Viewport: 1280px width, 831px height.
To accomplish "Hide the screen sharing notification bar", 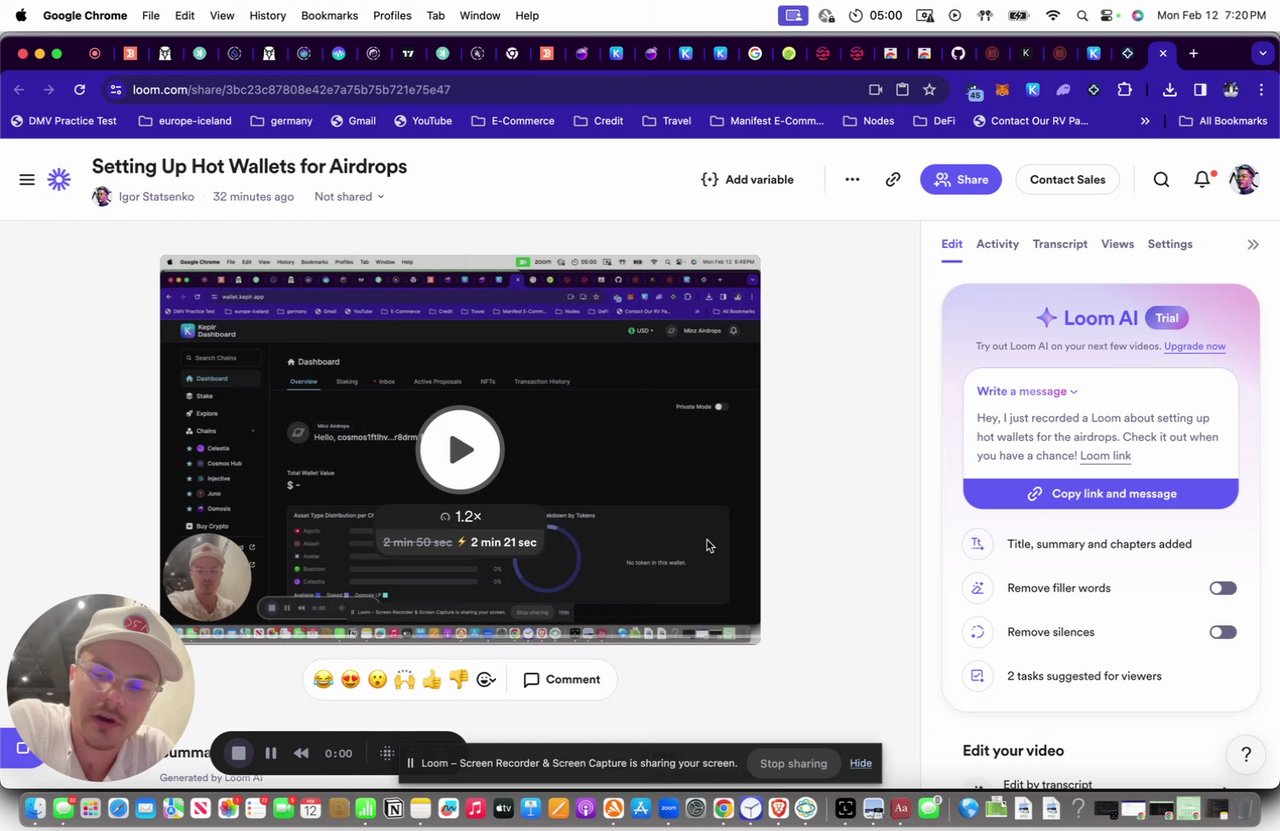I will click(x=861, y=763).
